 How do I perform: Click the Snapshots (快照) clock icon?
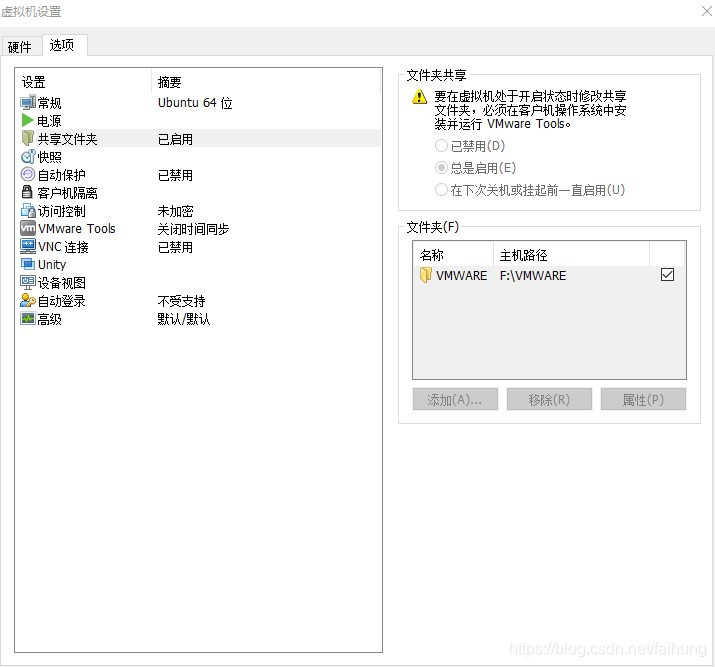pyautogui.click(x=28, y=156)
